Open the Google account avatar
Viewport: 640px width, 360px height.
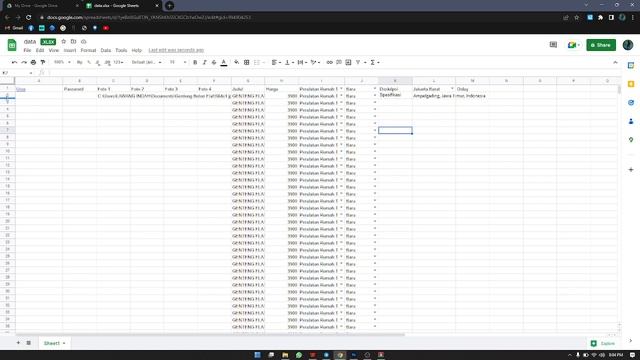tap(628, 44)
